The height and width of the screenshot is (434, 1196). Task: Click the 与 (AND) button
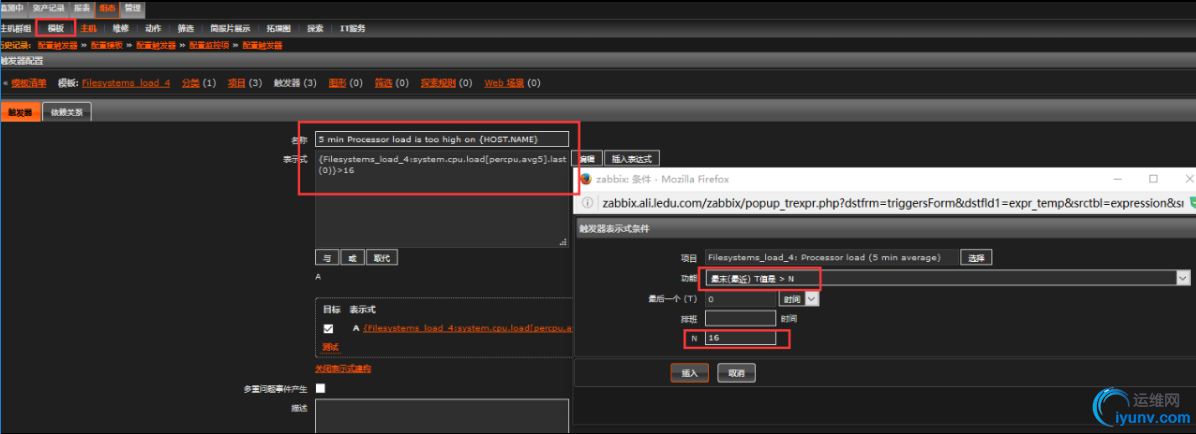coord(326,257)
